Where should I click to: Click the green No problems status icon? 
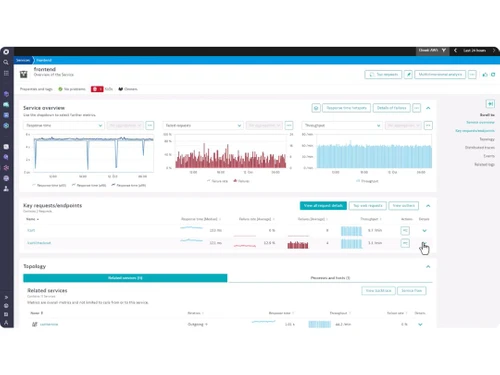coord(60,89)
